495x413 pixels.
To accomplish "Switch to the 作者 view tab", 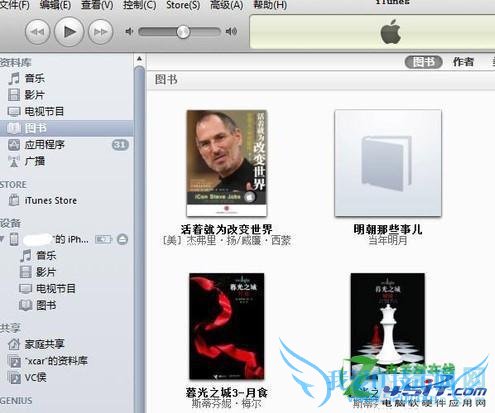I will point(463,62).
